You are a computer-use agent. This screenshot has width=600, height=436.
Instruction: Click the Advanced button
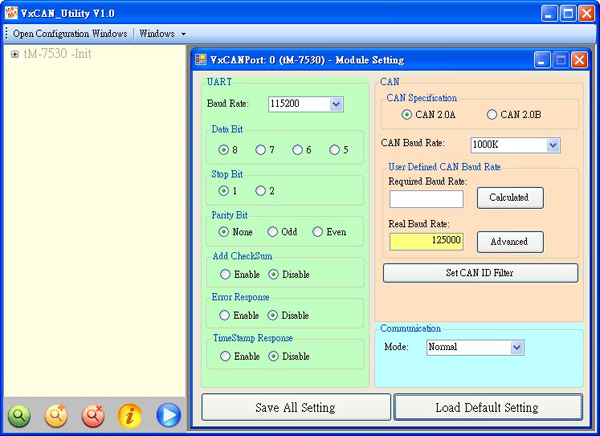click(x=510, y=242)
